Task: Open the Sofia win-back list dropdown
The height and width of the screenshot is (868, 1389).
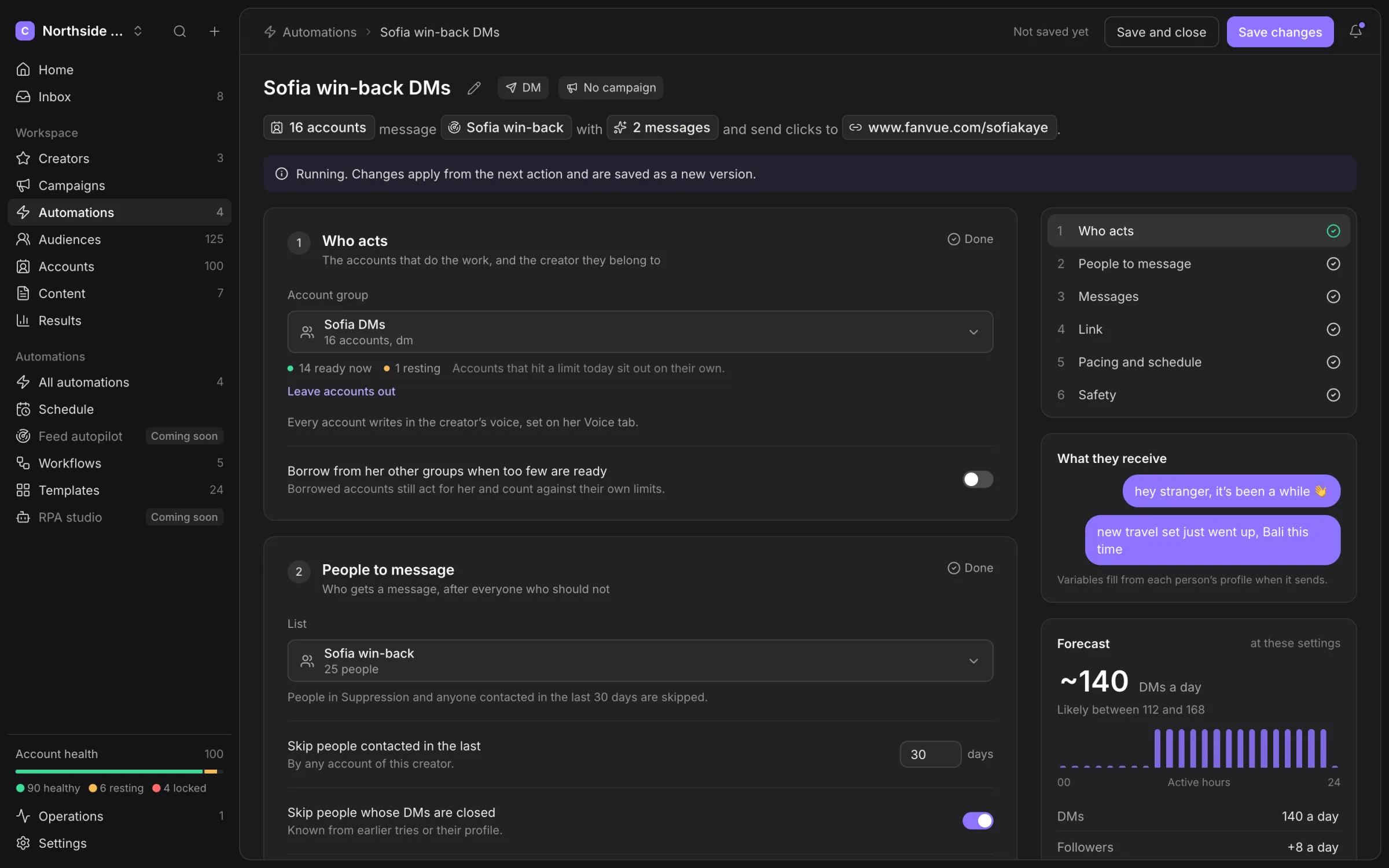Action: coord(640,660)
